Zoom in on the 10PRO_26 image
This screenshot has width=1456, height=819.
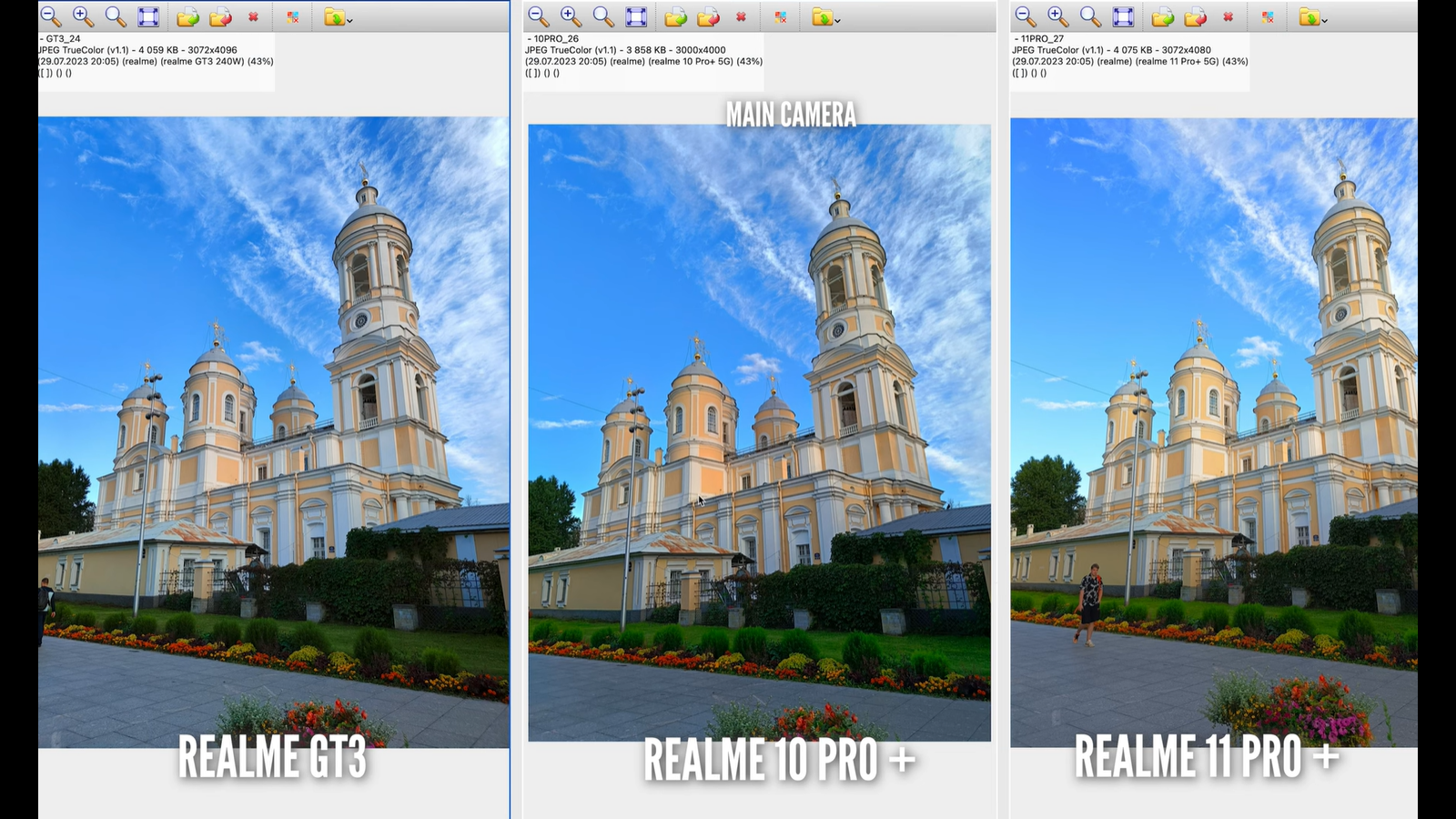571,16
